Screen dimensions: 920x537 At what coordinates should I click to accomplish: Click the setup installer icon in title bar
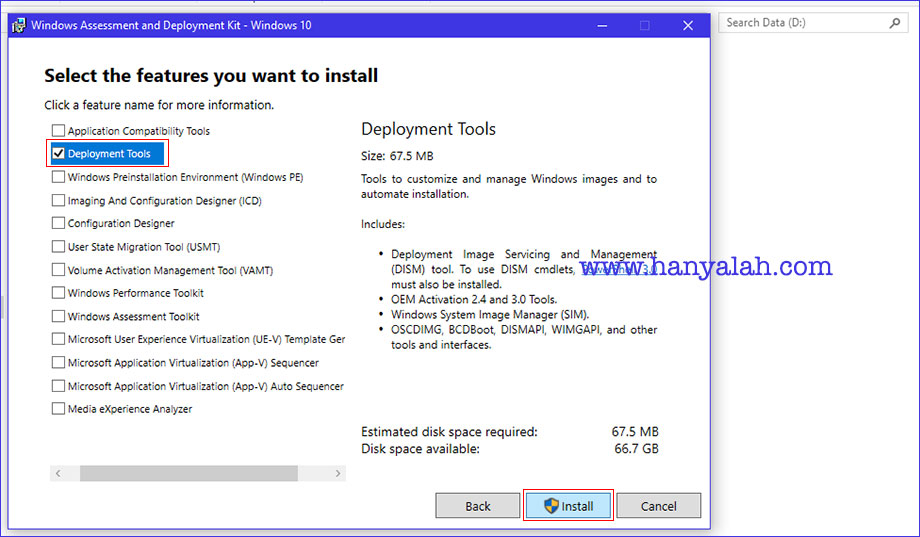pos(19,26)
